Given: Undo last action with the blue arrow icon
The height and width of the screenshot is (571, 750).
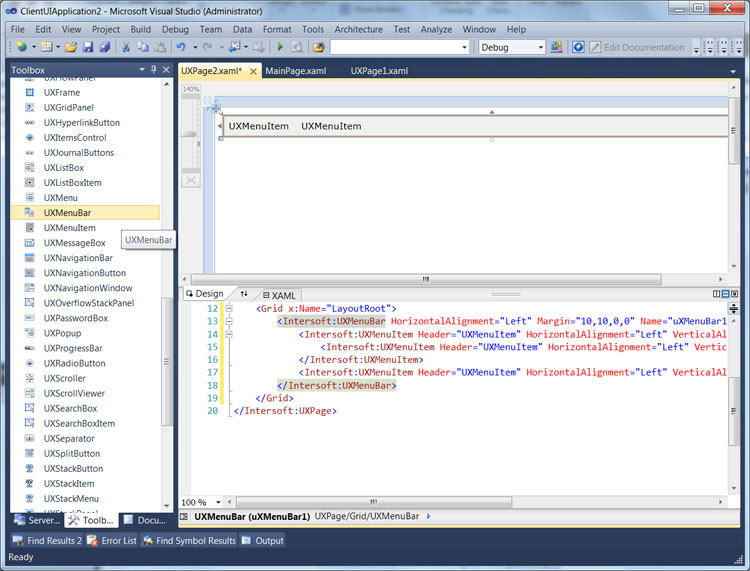Looking at the screenshot, I should 181,47.
